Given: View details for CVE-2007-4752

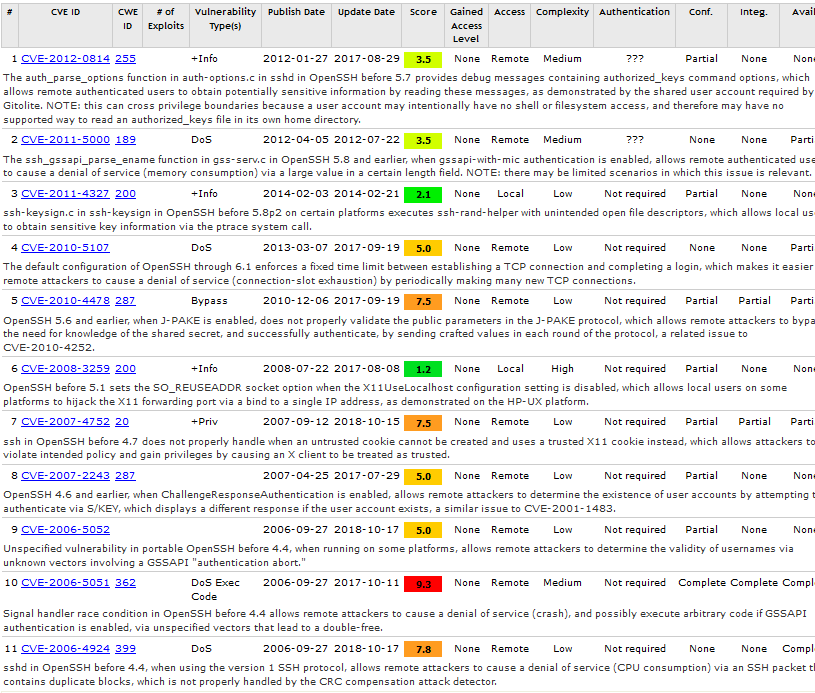Looking at the screenshot, I should coord(65,422).
